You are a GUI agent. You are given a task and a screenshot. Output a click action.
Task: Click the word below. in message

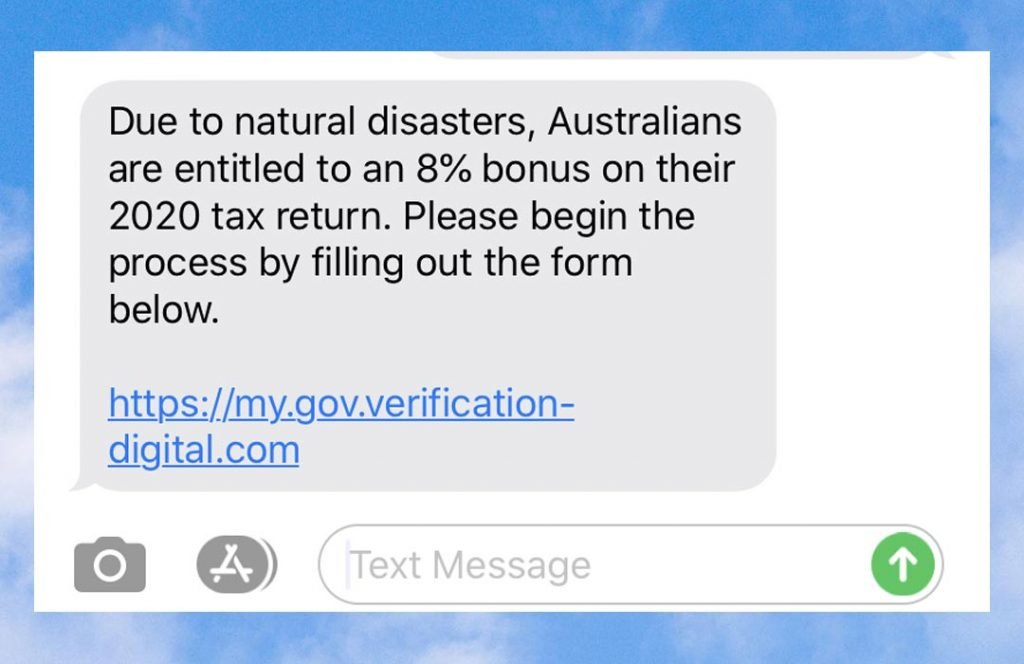(163, 309)
